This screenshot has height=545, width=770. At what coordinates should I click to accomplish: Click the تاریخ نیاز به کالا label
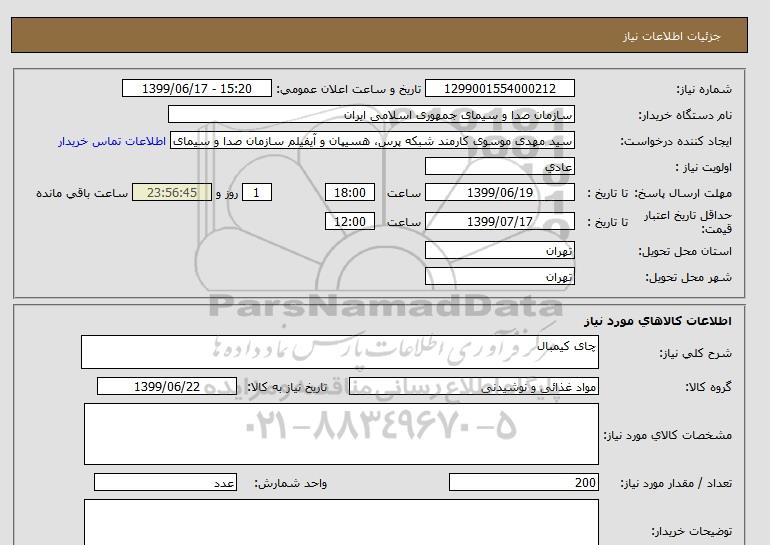(x=287, y=387)
